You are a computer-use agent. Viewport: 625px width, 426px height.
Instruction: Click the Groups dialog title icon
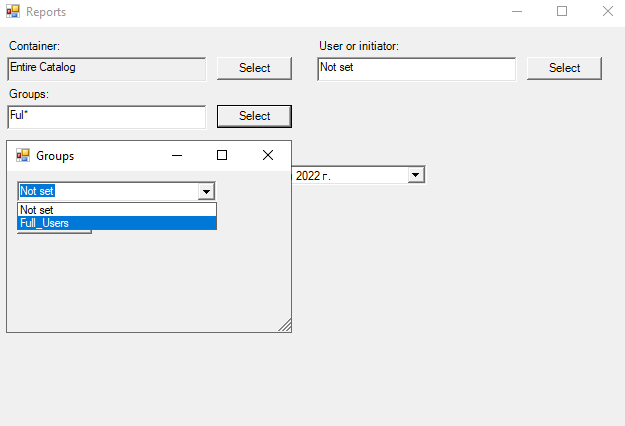[x=23, y=155]
